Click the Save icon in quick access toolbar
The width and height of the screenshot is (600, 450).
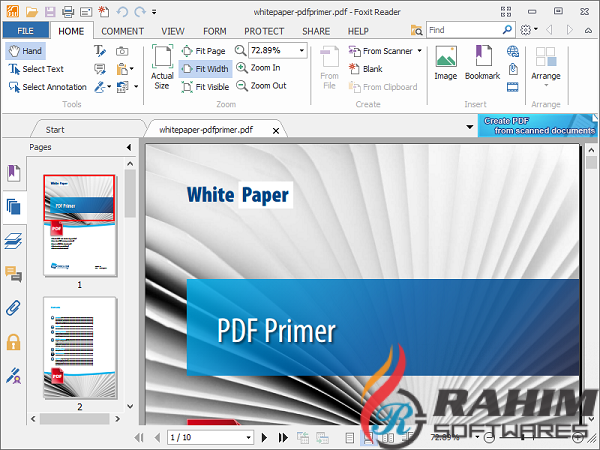coord(50,12)
